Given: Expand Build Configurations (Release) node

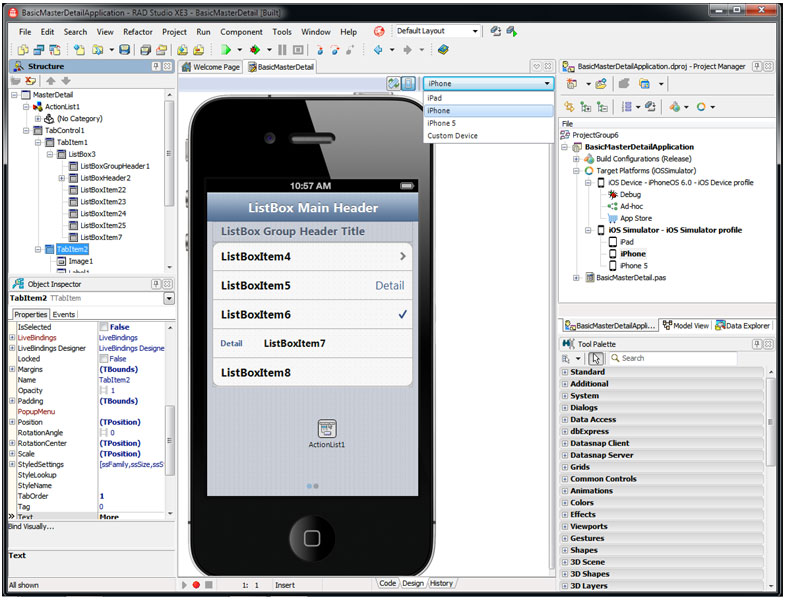Looking at the screenshot, I should coord(576,159).
